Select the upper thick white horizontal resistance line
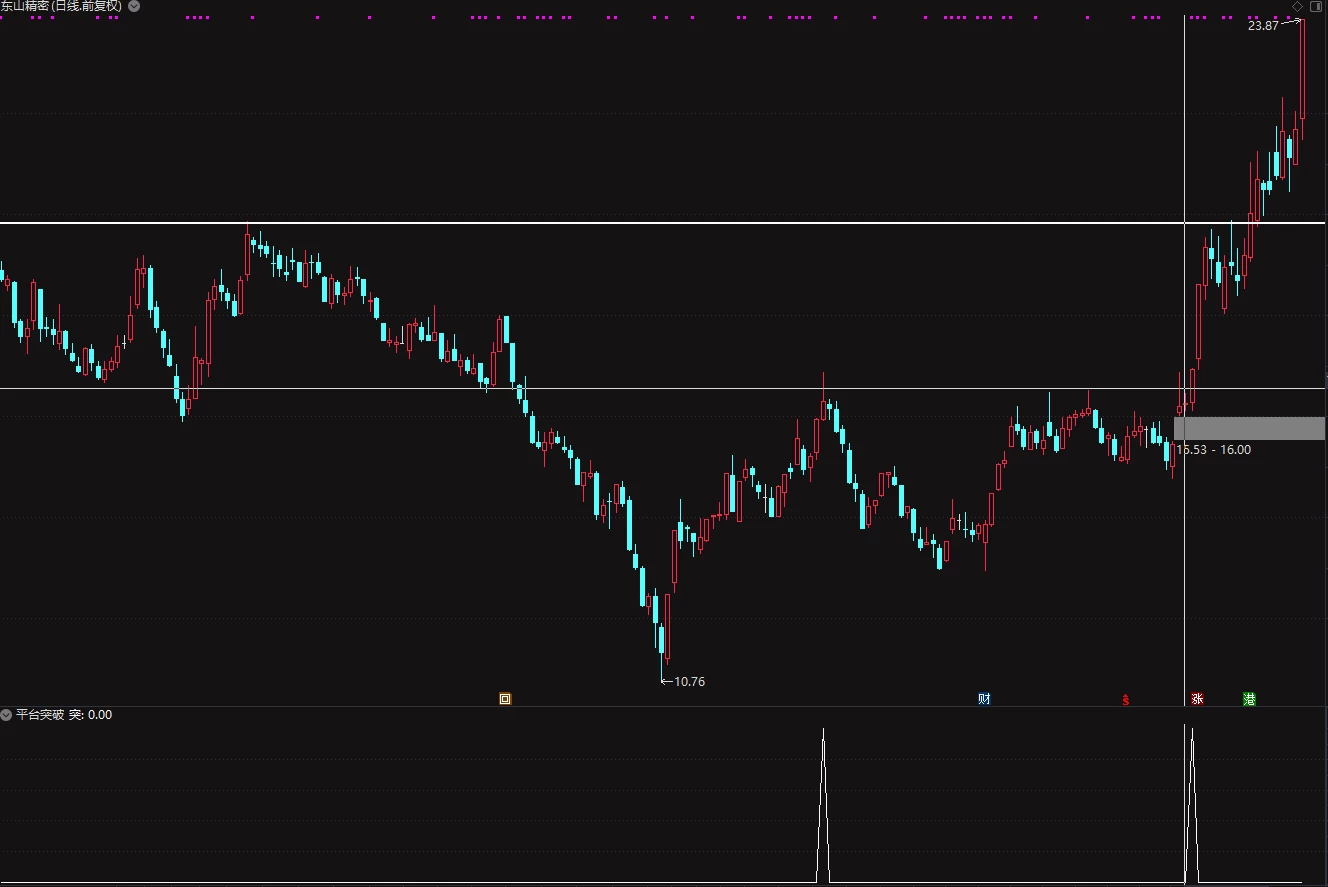The width and height of the screenshot is (1328, 887). click(x=664, y=222)
